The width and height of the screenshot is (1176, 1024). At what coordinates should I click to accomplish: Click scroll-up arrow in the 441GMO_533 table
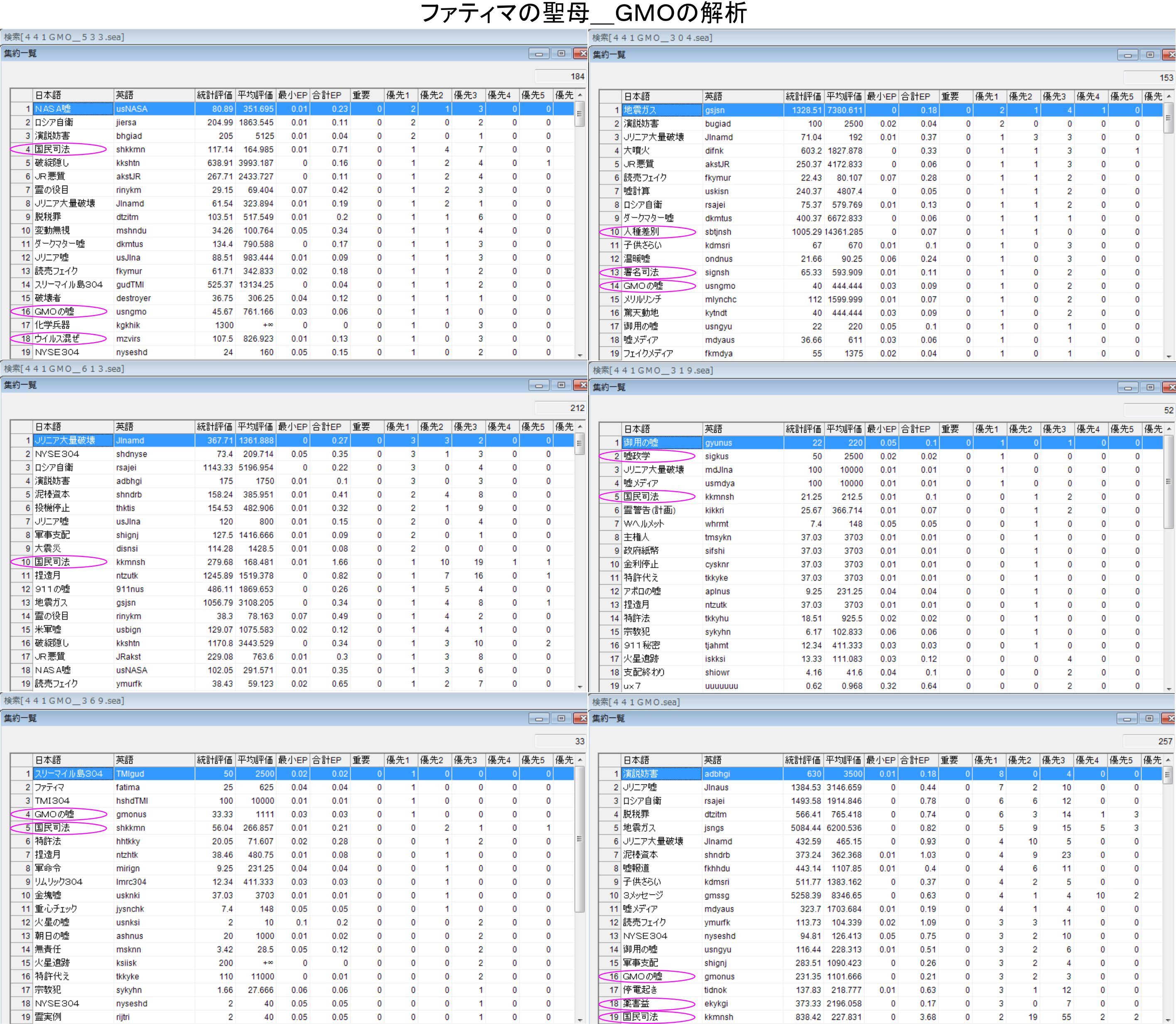[580, 95]
